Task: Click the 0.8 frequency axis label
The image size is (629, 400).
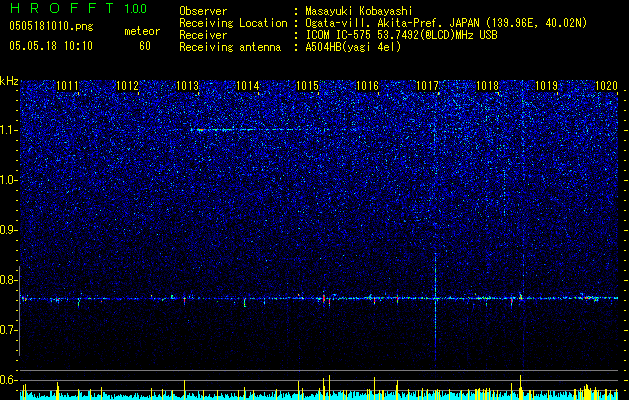Action: [8, 280]
